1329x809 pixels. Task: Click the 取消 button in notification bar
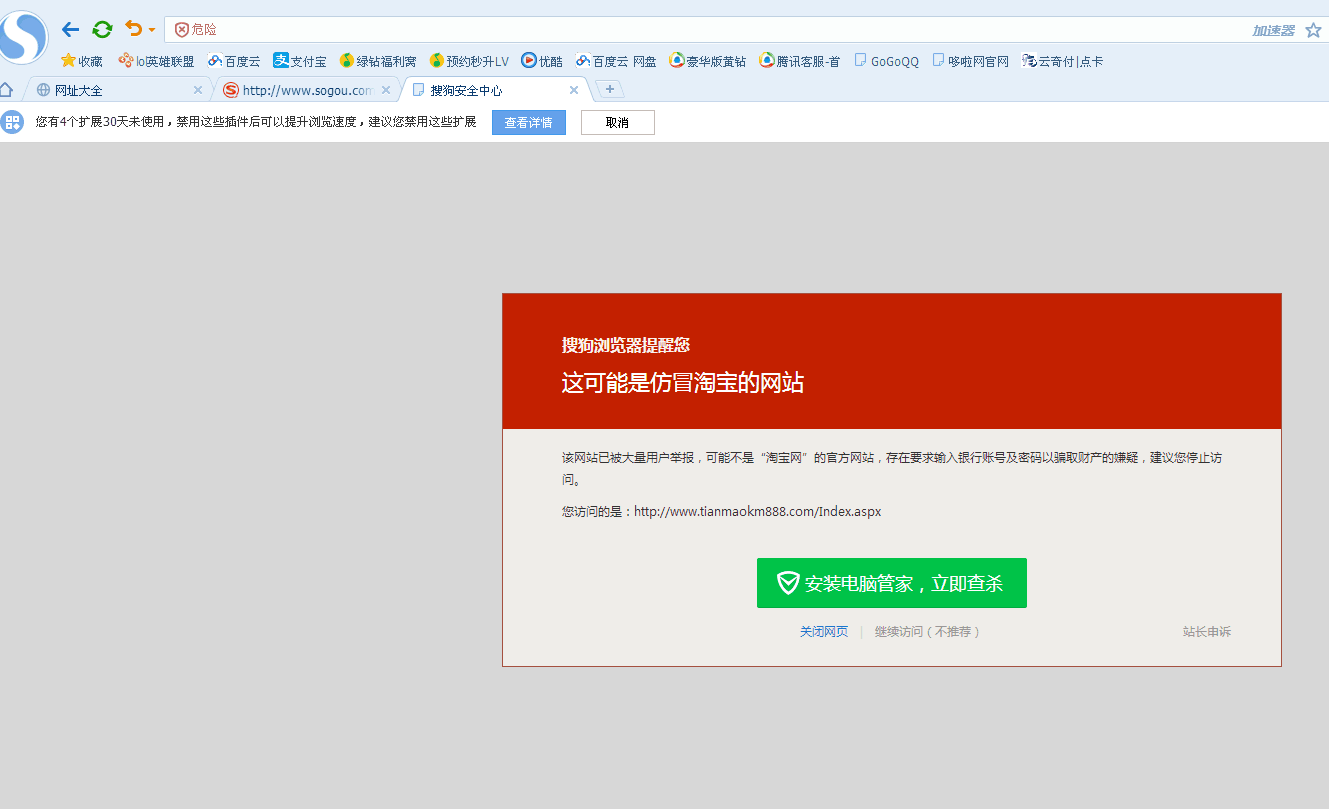click(617, 121)
